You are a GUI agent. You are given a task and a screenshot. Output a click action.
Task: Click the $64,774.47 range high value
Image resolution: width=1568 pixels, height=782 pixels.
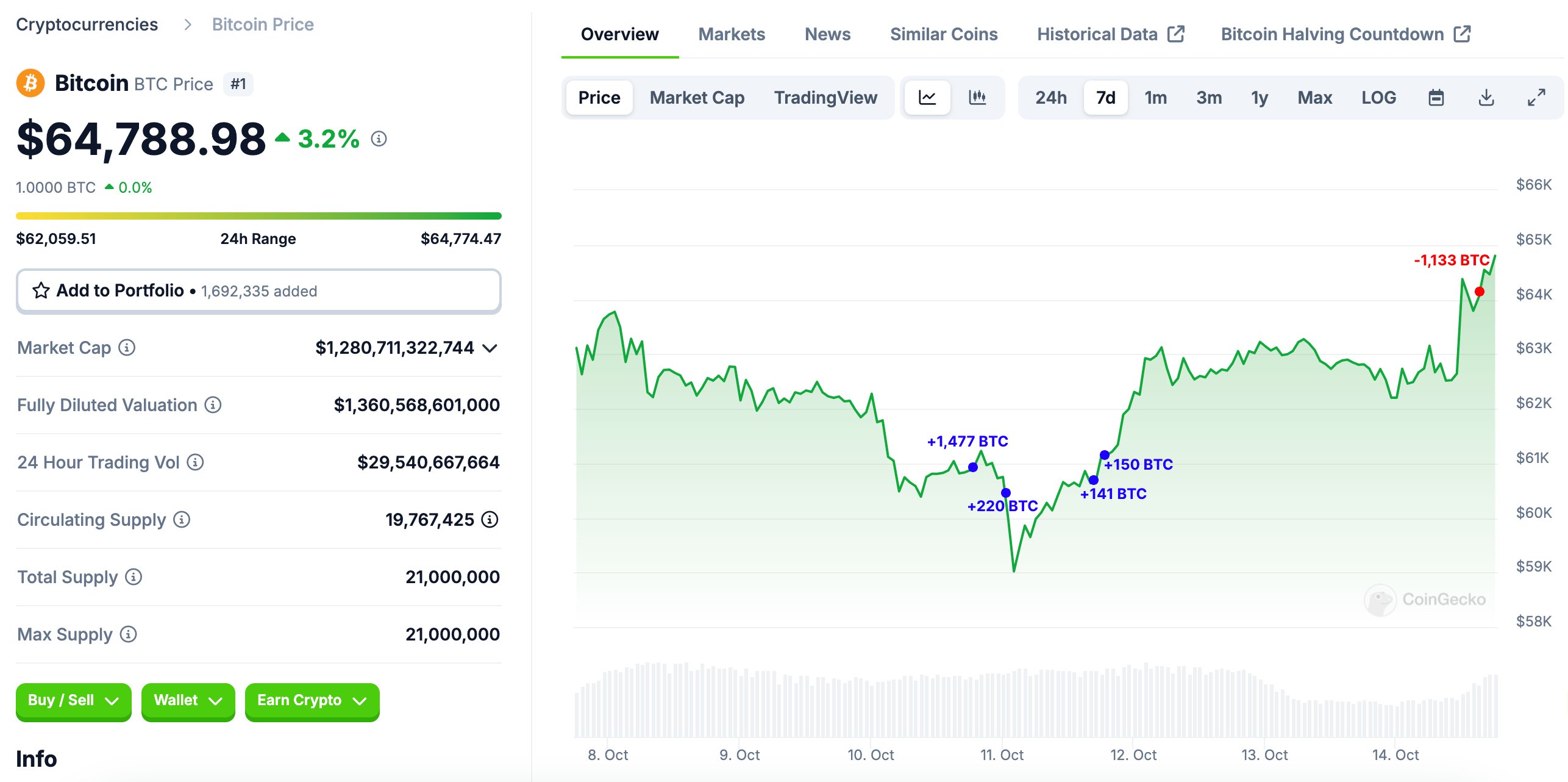tap(461, 239)
